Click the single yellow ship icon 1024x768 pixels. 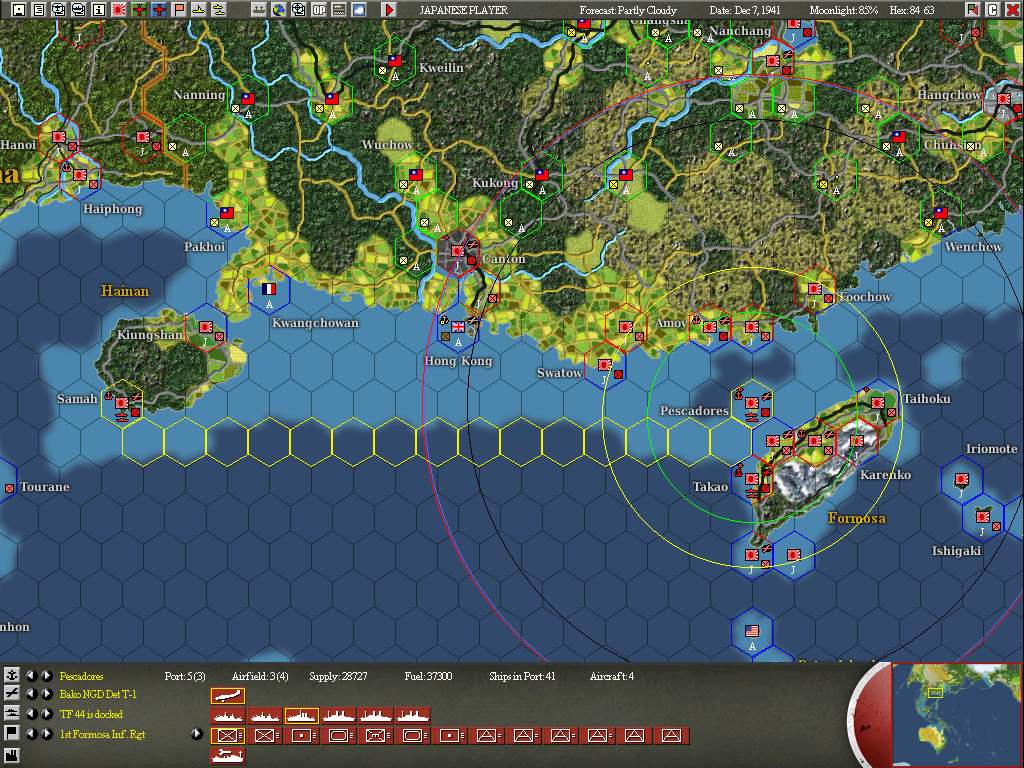pos(199,9)
